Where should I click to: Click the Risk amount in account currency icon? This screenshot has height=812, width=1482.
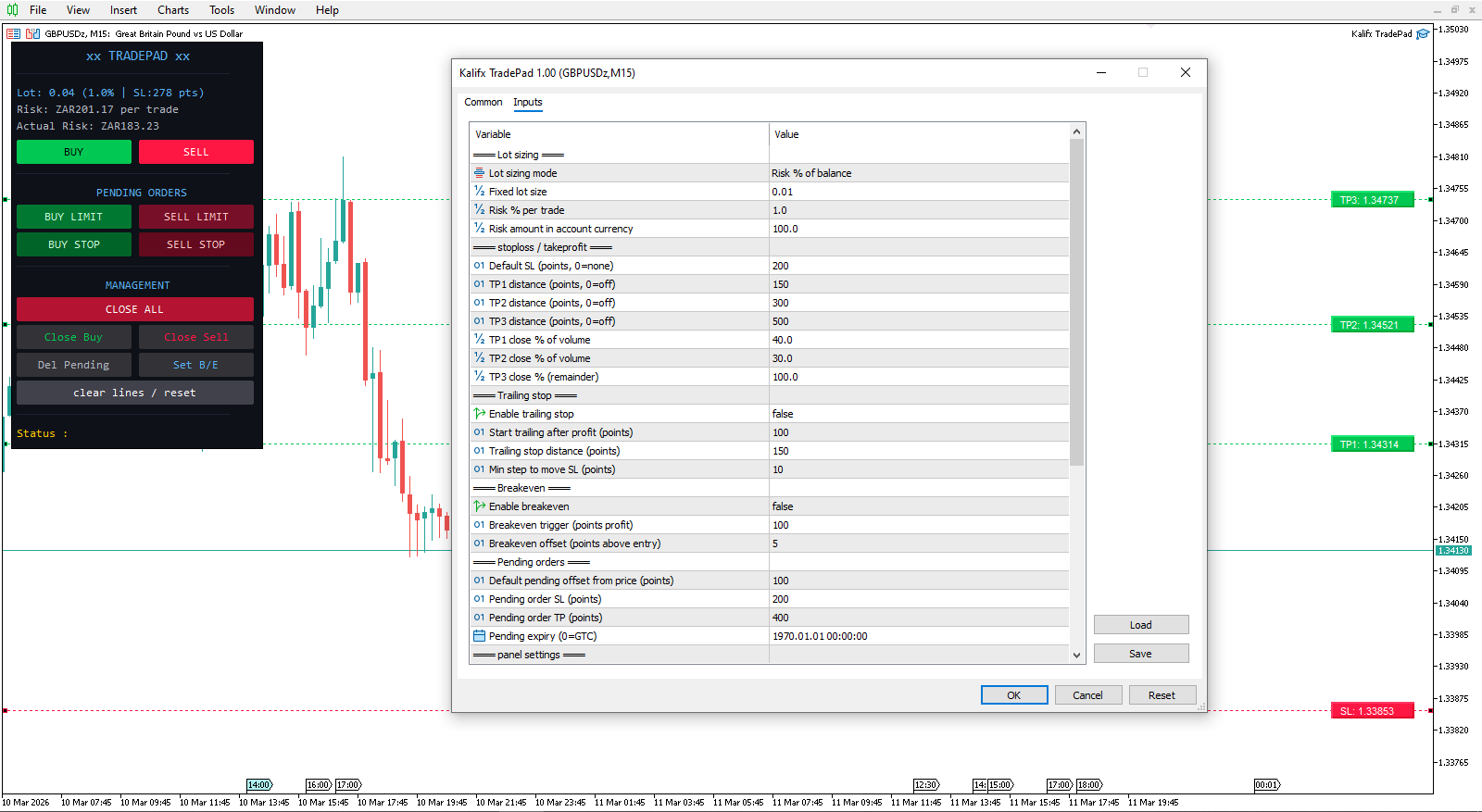tap(479, 229)
